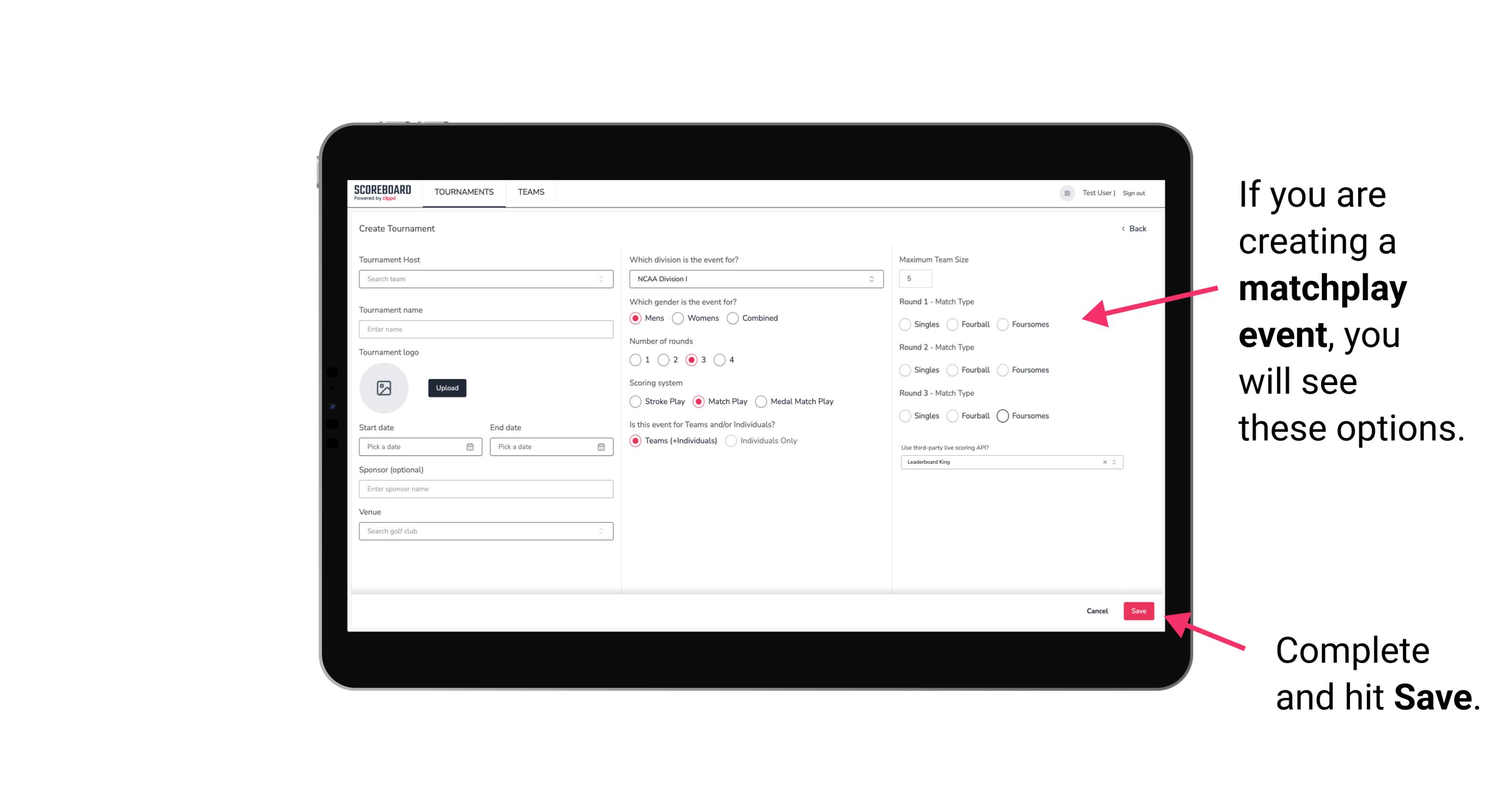Screen dimensions: 1510x812
Task: Click the Upload tournament logo button
Action: (x=446, y=388)
